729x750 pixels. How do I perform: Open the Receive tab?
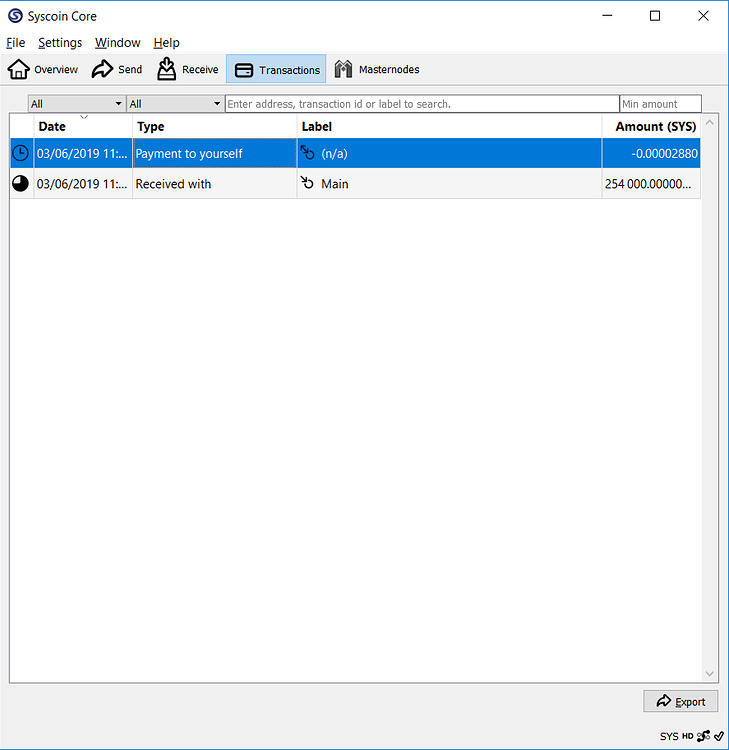coord(188,69)
